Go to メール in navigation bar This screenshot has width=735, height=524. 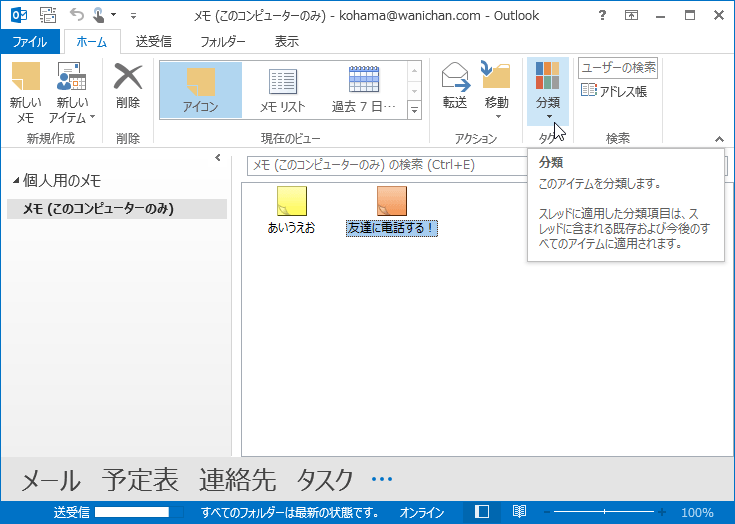point(51,479)
